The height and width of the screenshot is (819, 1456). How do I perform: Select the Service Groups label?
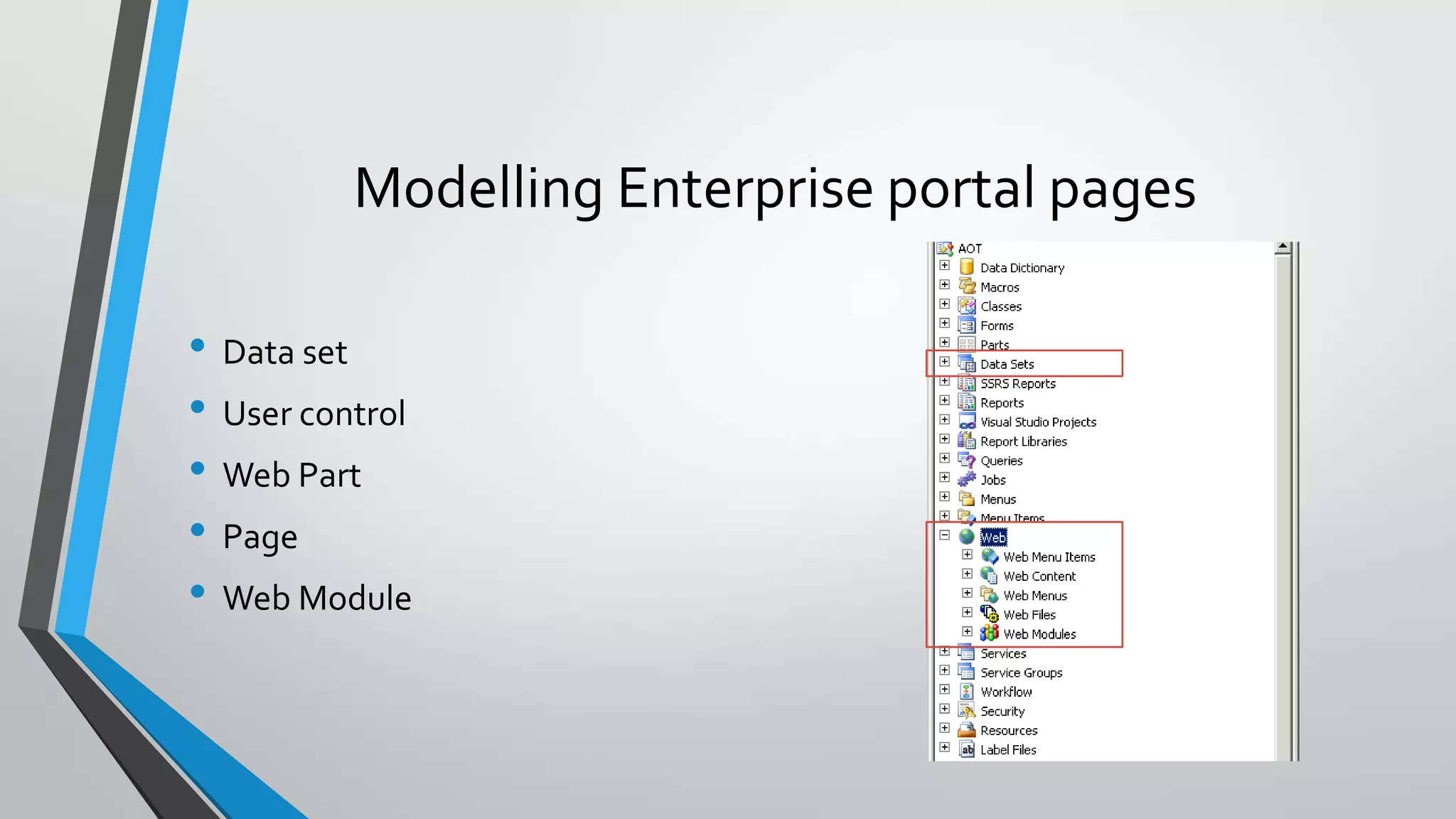(x=1022, y=673)
